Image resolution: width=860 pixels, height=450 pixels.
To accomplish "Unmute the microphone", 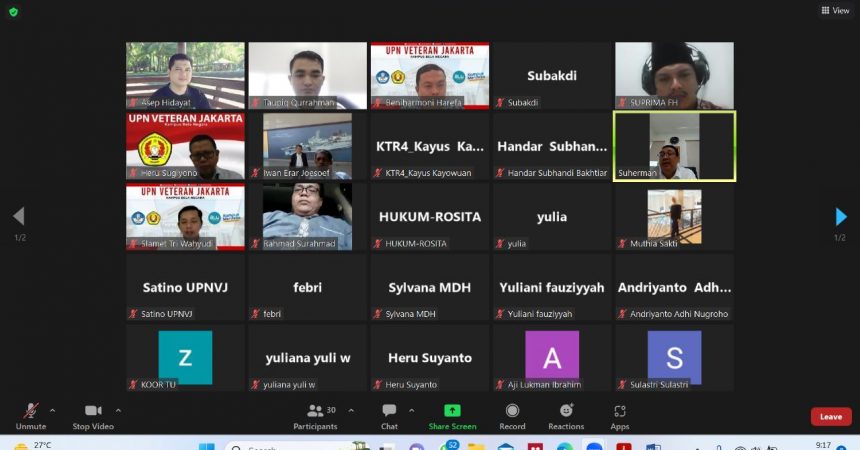I will 31,412.
